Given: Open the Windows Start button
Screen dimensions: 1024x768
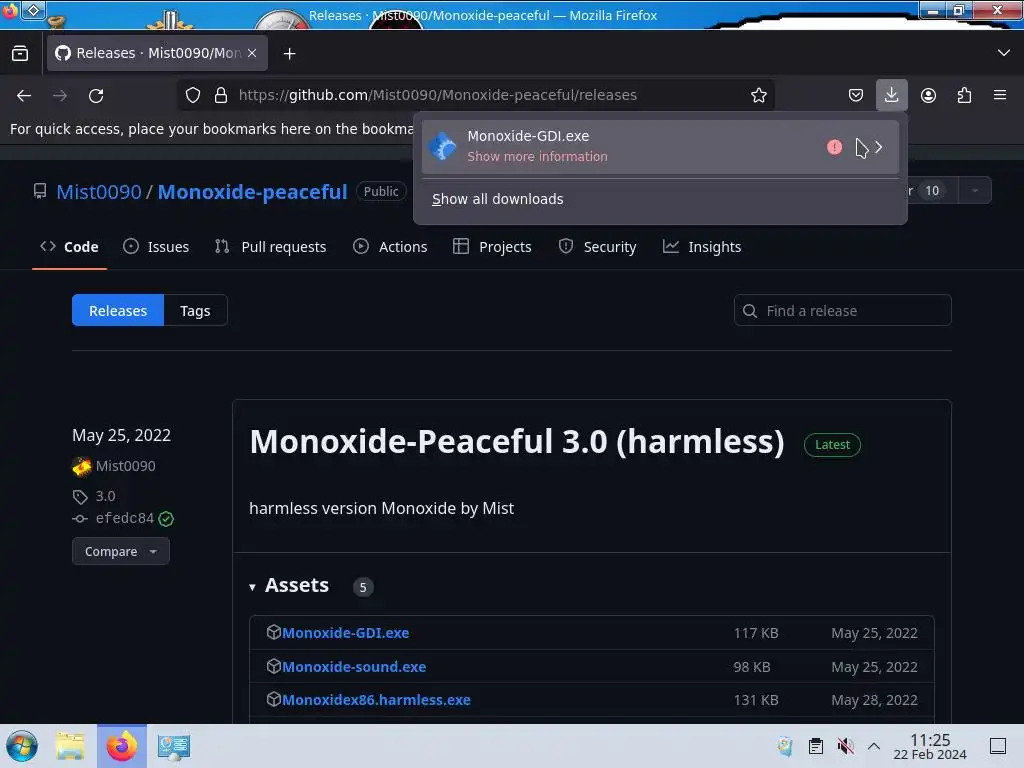Looking at the screenshot, I should point(22,746).
